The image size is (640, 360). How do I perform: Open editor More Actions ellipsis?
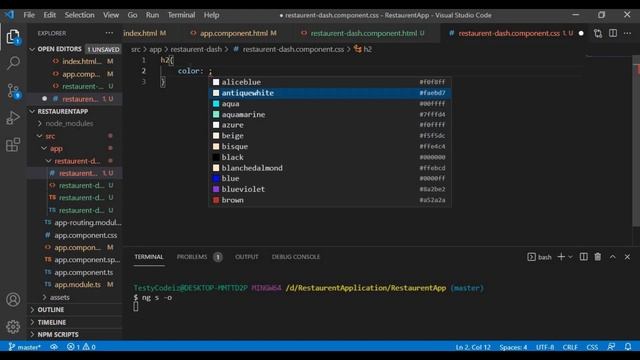point(627,33)
